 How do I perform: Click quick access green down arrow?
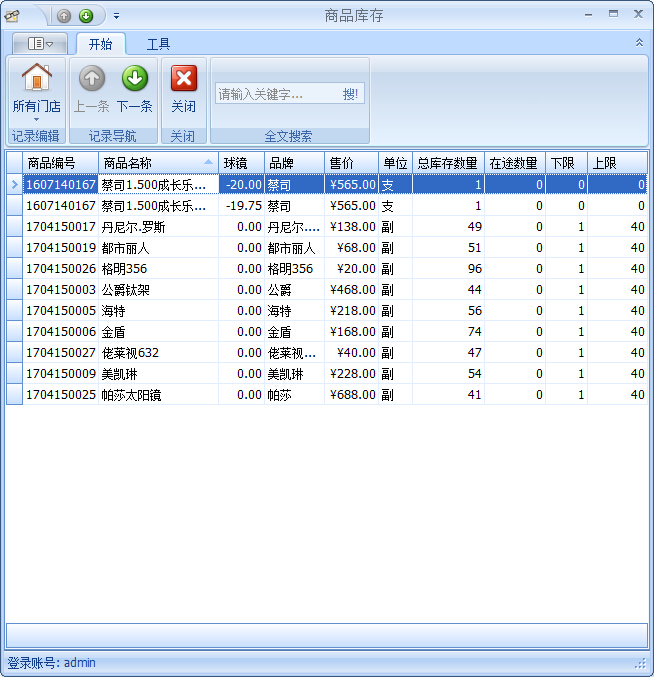tap(86, 16)
